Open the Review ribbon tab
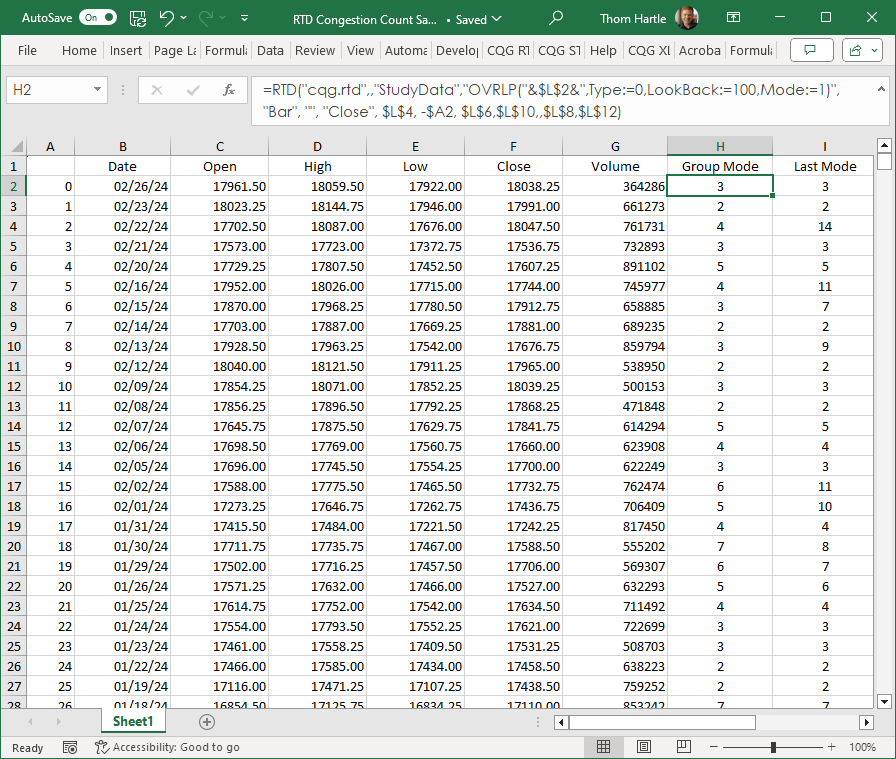The width and height of the screenshot is (896, 759). click(315, 51)
